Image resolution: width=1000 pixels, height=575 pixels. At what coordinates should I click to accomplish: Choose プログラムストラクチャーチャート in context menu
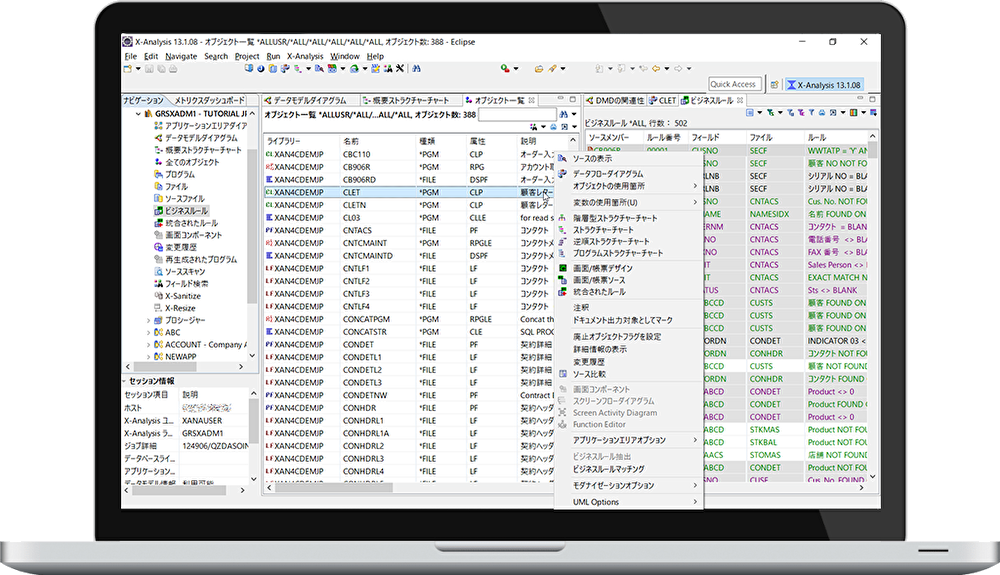tap(618, 253)
